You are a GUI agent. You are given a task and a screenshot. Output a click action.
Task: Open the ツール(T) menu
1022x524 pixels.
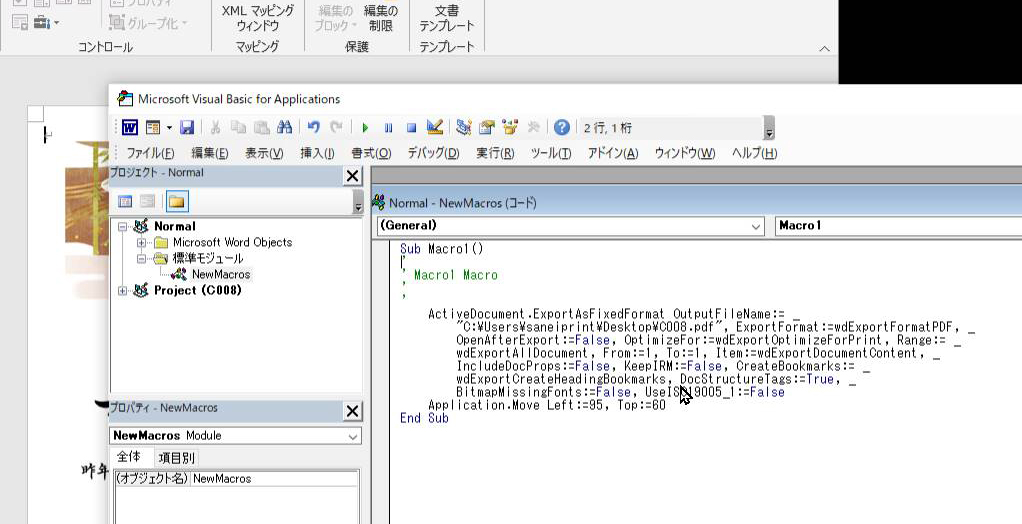pyautogui.click(x=551, y=153)
